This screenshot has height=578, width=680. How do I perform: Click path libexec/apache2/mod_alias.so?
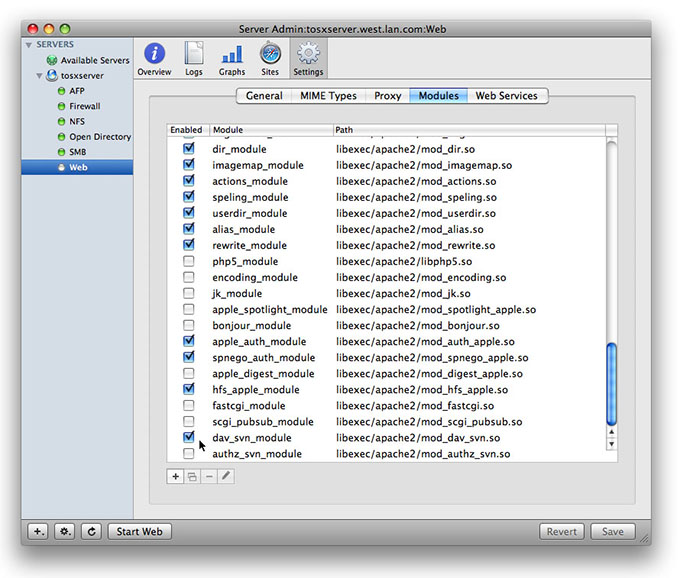point(409,229)
